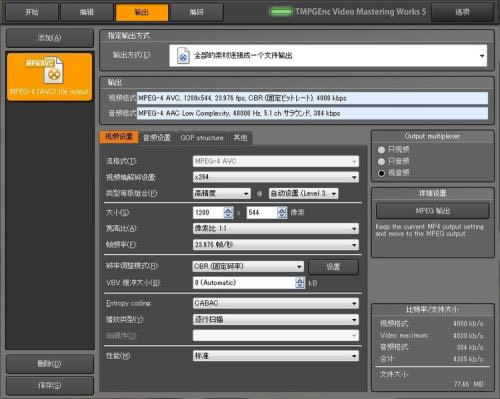
Task: Click the disabled MPEG-4 AVC stream format dropdown
Action: (276, 161)
